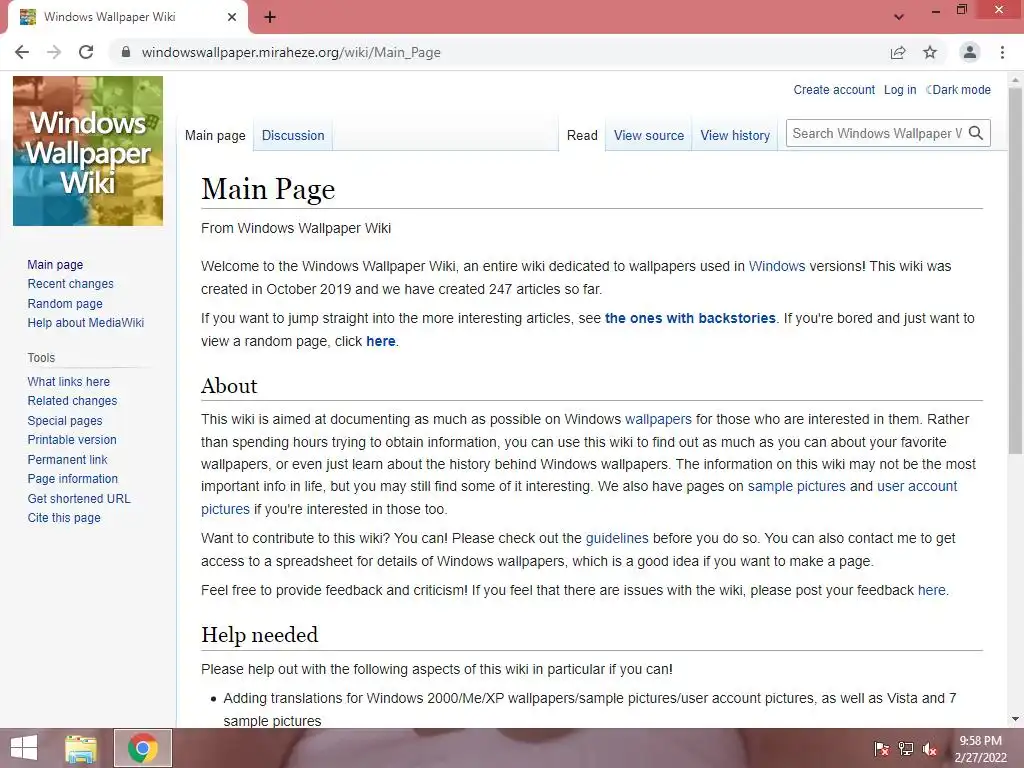Image resolution: width=1024 pixels, height=768 pixels.
Task: Open the taskbar clock showing 9:58 PM
Action: [980, 749]
